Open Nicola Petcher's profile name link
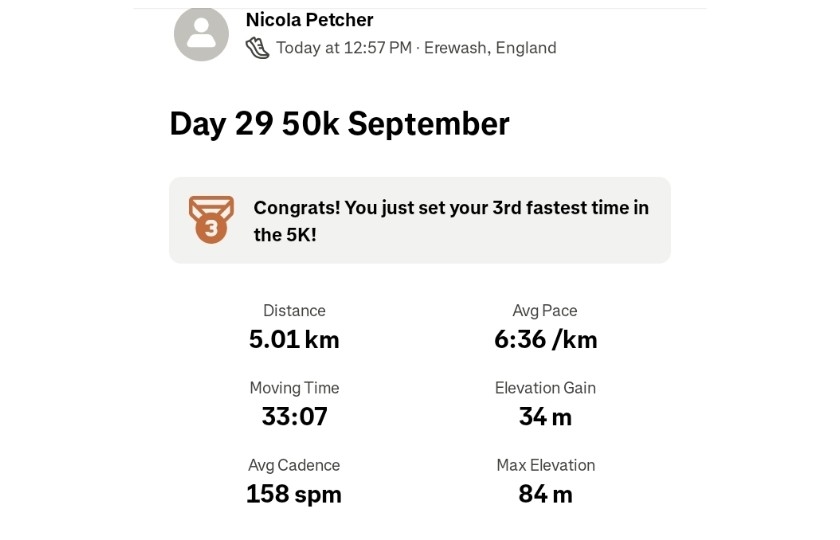Viewport: 840px width, 540px height. click(x=309, y=20)
